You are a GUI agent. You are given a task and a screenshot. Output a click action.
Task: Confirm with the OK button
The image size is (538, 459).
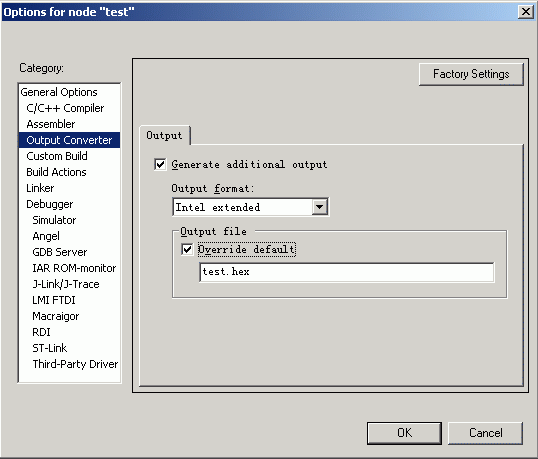404,433
